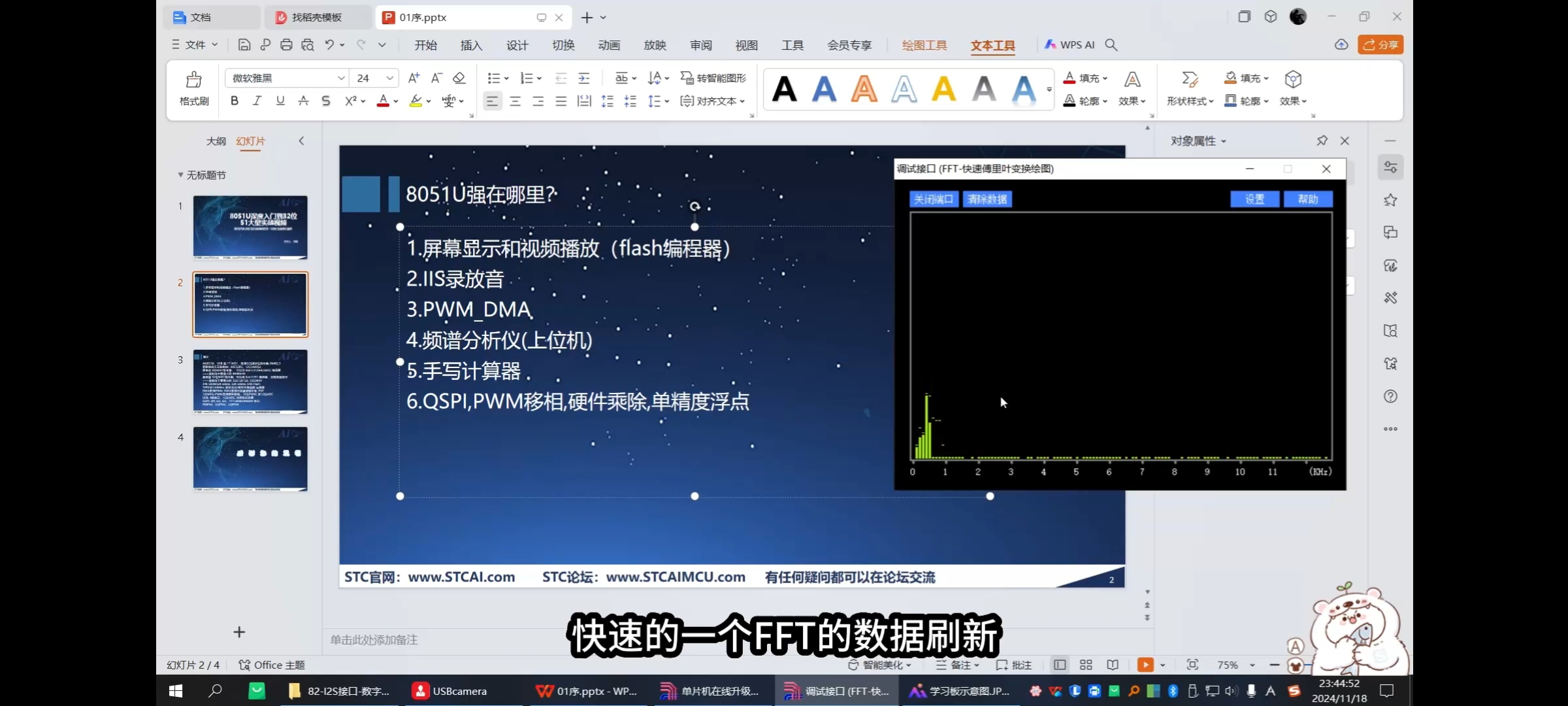Select slide 3 thumbnail
The image size is (1568, 706).
[250, 382]
